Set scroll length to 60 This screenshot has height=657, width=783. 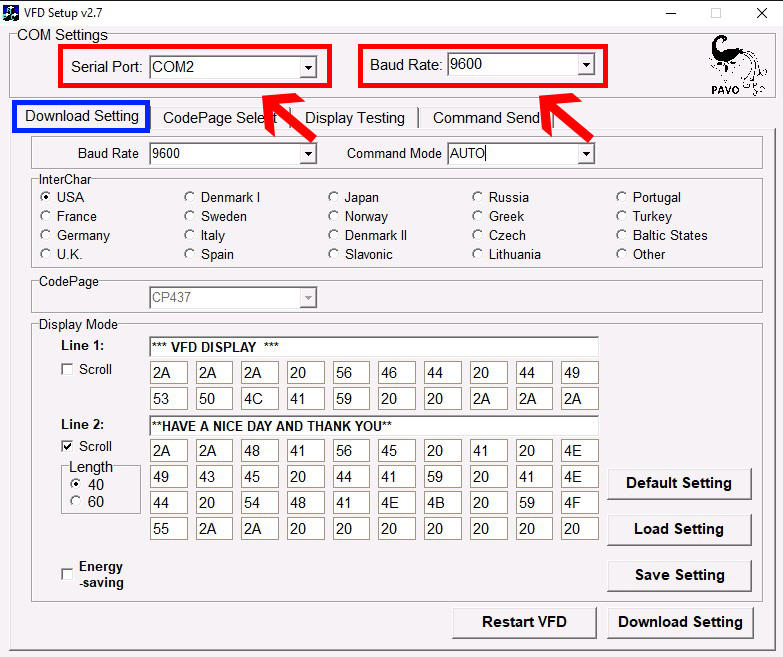(76, 502)
